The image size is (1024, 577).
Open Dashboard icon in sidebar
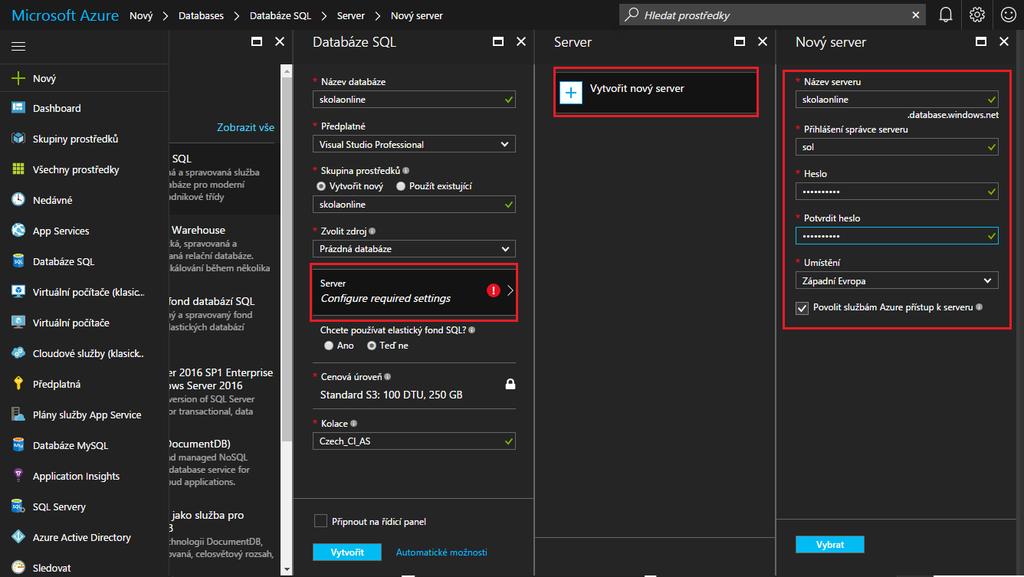18,108
